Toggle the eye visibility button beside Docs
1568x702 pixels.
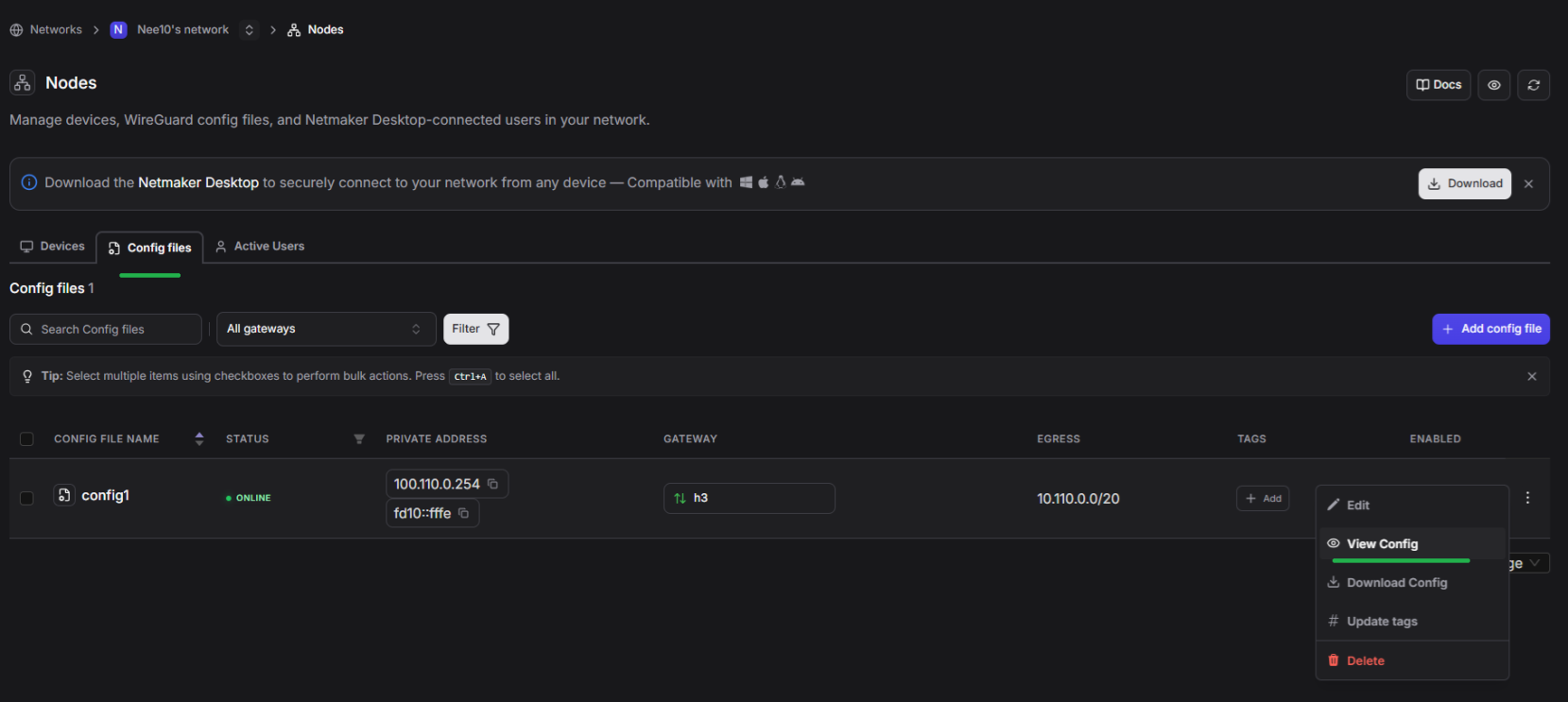[1494, 85]
